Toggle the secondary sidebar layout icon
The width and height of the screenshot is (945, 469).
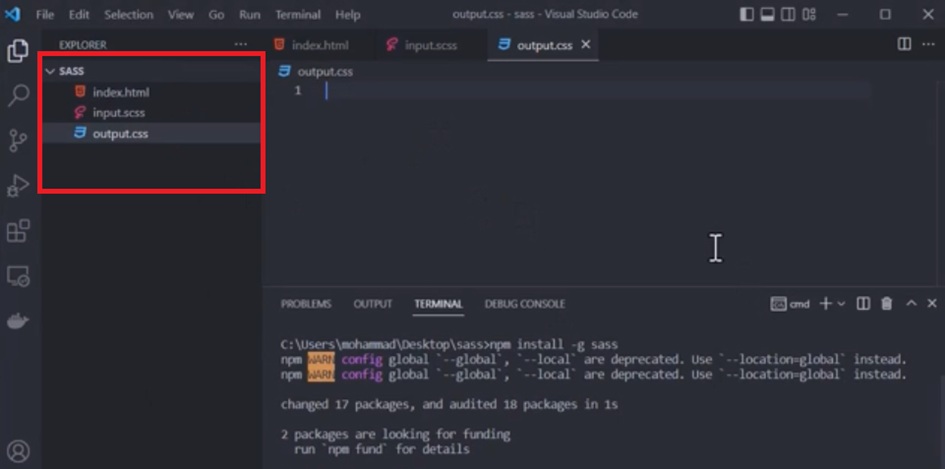788,14
